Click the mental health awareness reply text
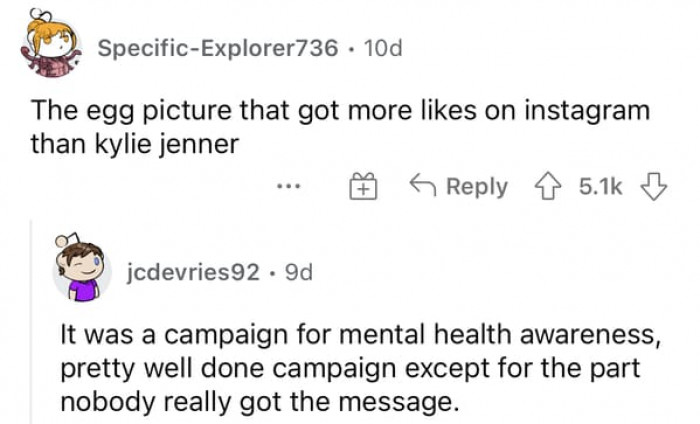Viewport: 700px width, 424px height. 349,330
